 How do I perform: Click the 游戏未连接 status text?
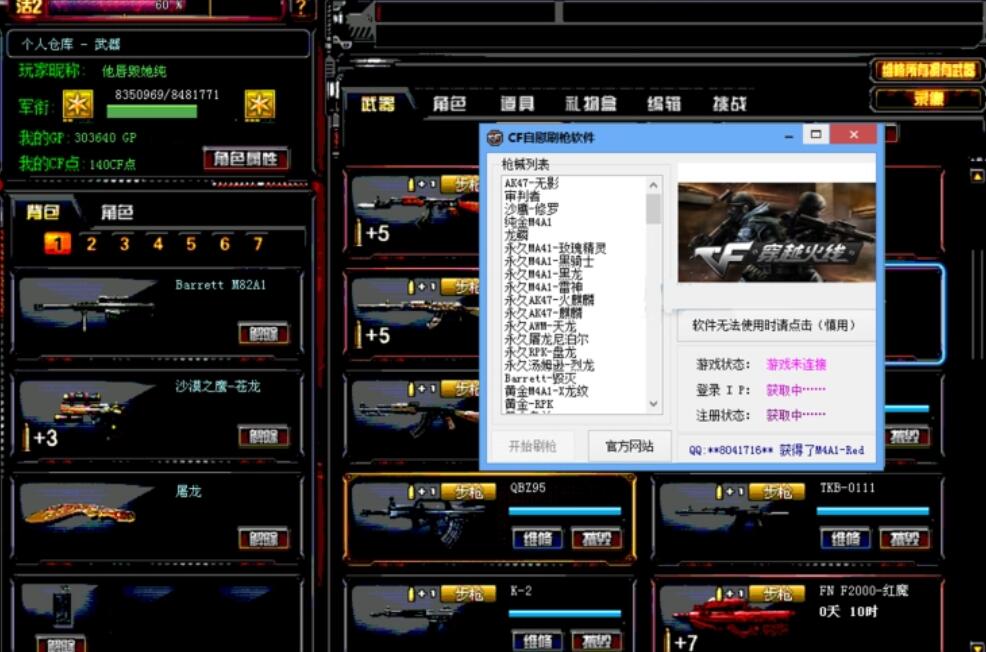(x=796, y=364)
